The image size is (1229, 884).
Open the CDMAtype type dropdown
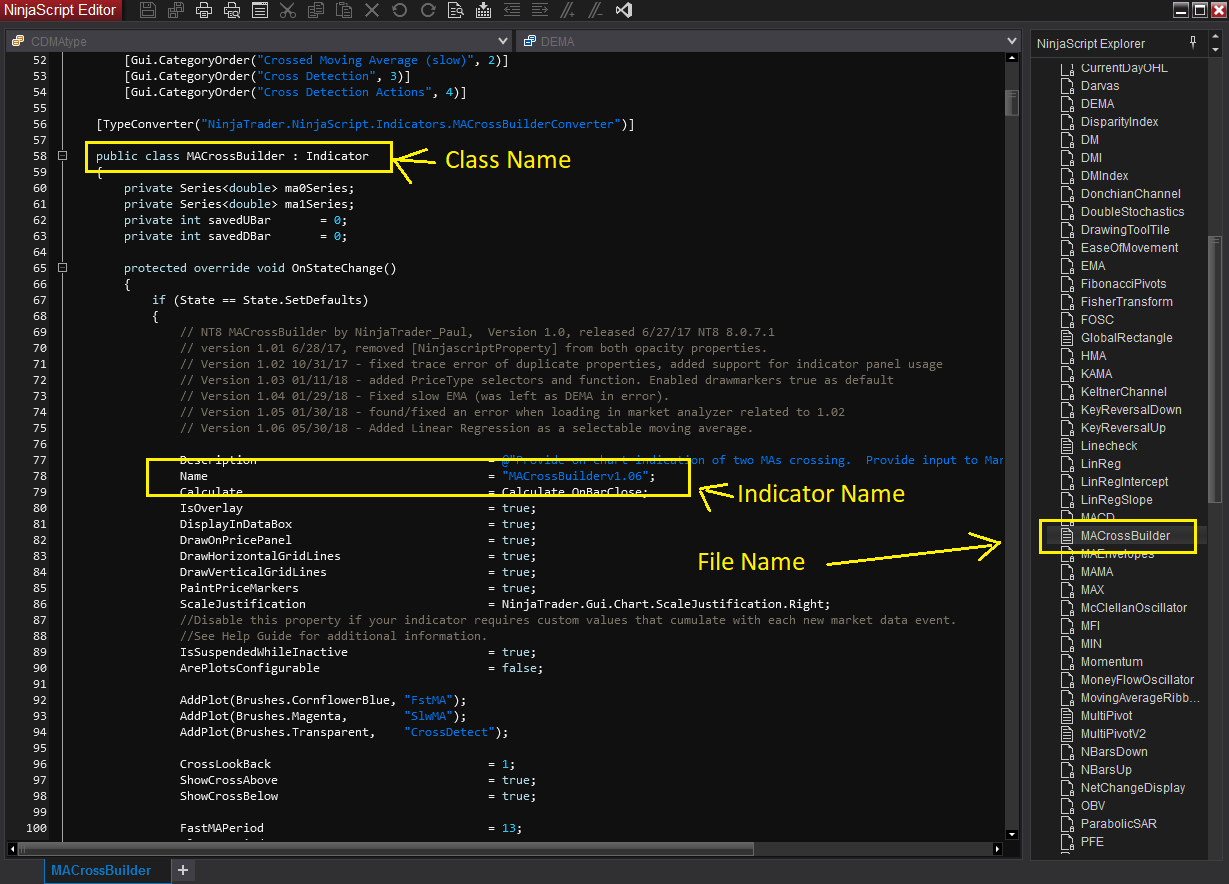(x=260, y=42)
